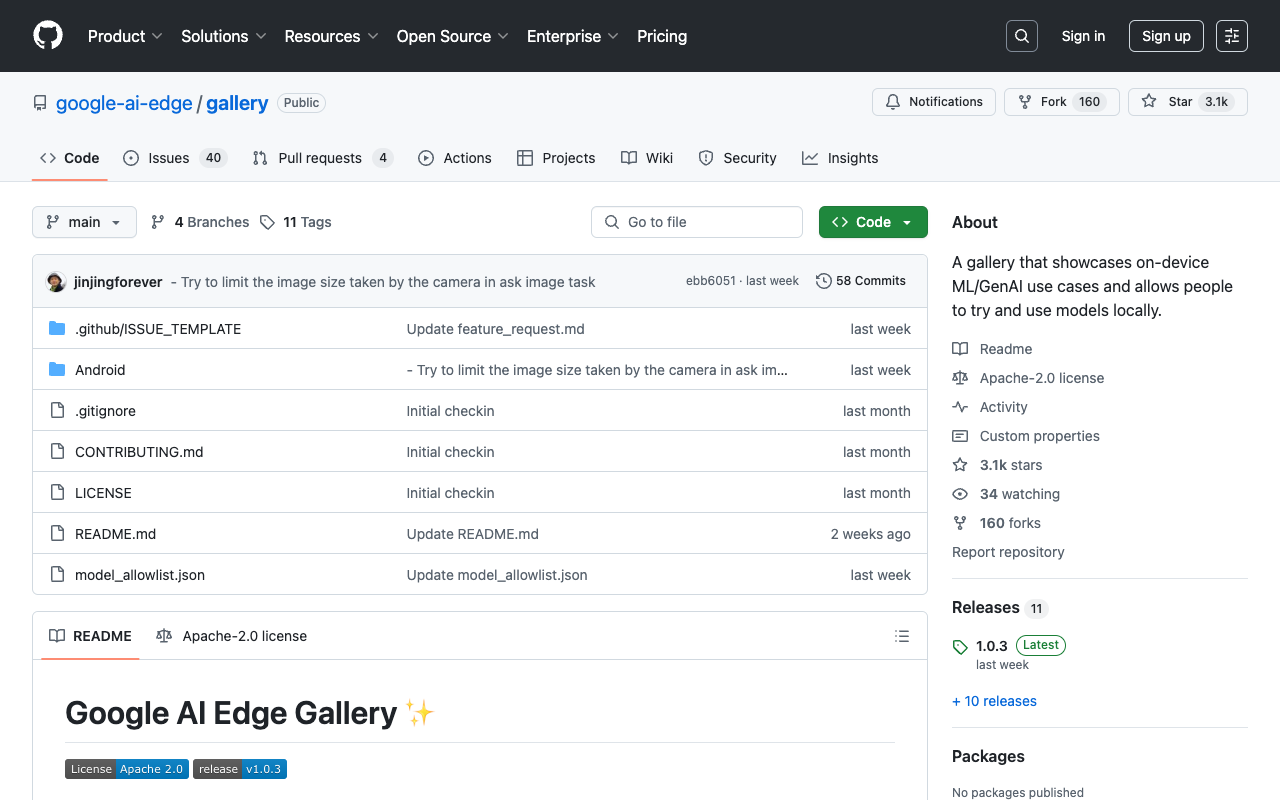Click the Update model_allowlist.json commit message
Viewport: 1280px width, 800px height.
pos(497,575)
